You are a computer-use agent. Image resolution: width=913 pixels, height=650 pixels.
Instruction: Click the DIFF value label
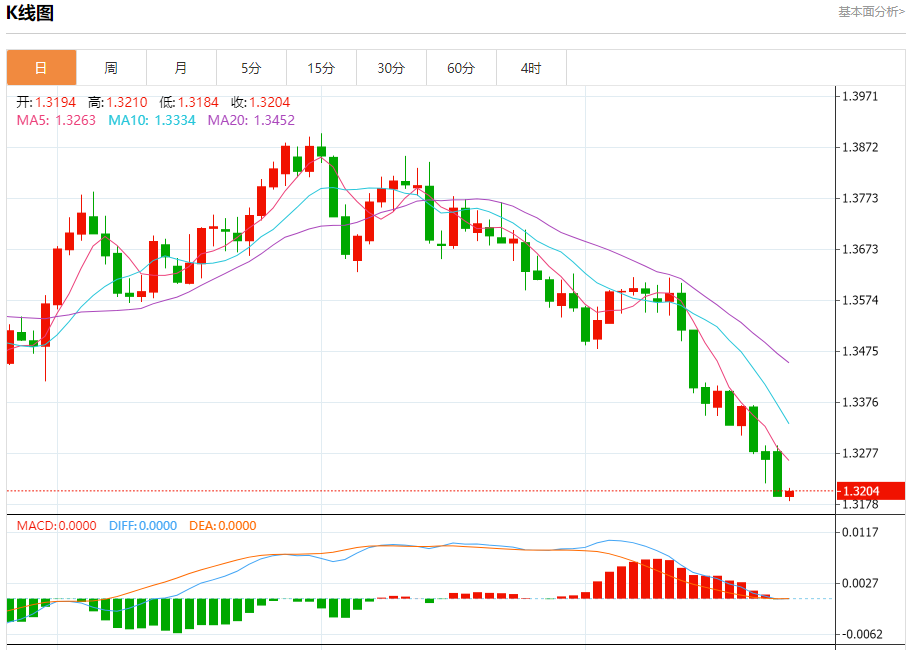point(142,526)
